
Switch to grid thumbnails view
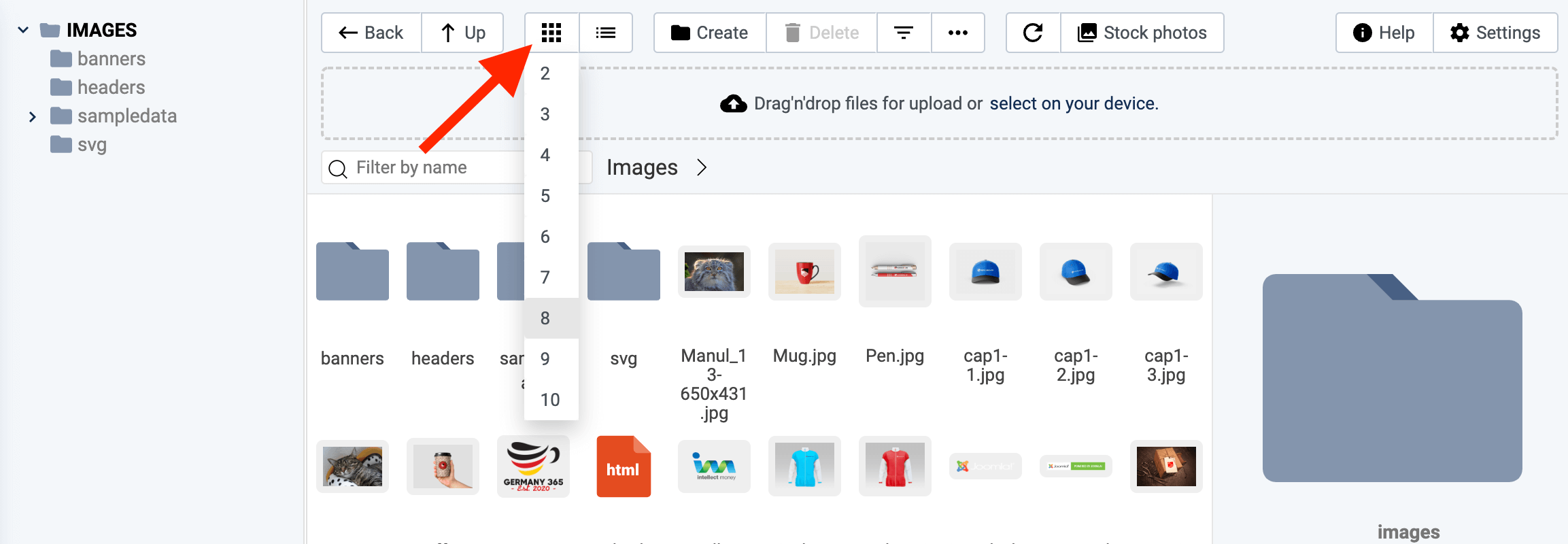pos(551,33)
